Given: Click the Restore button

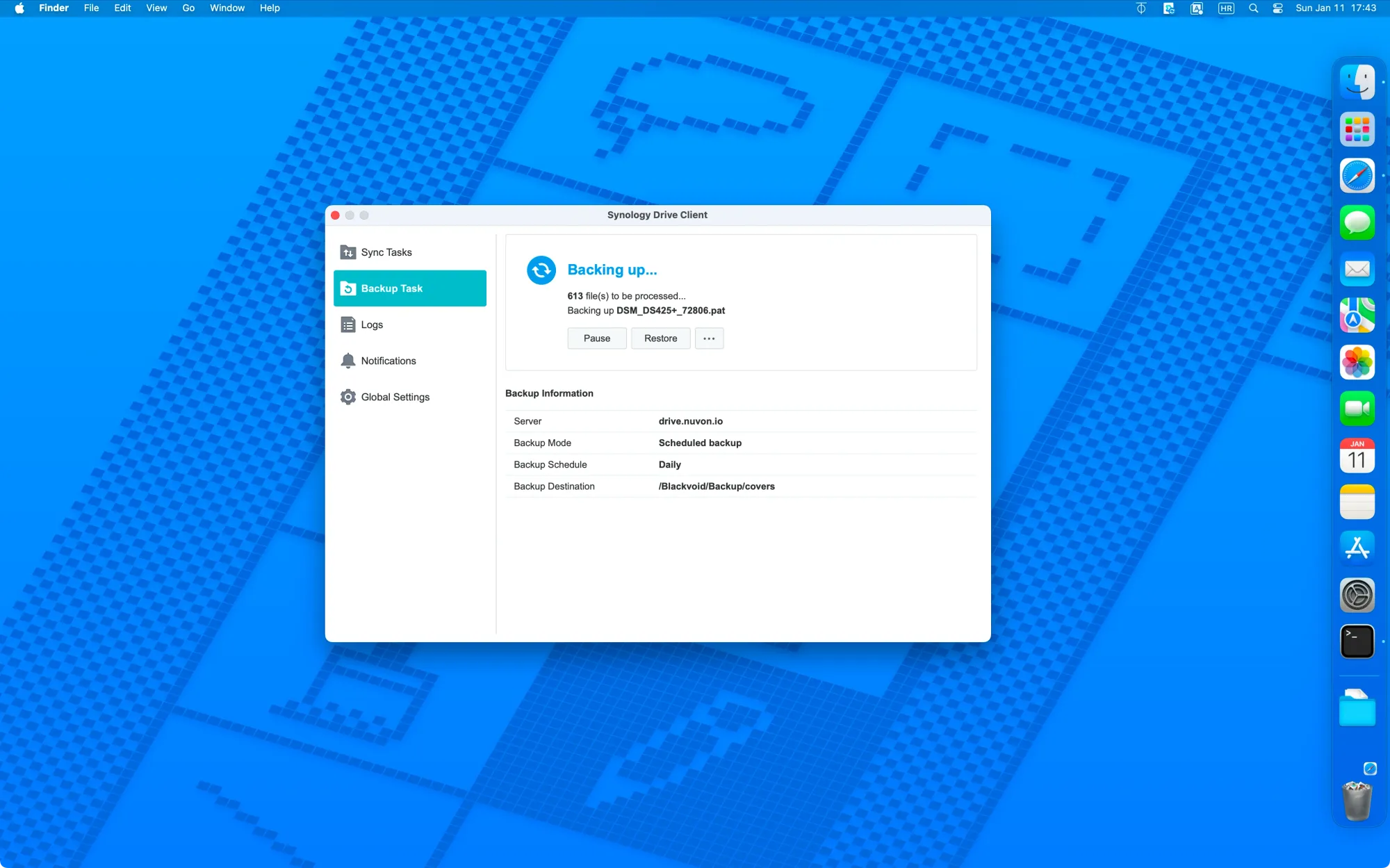Looking at the screenshot, I should 660,338.
